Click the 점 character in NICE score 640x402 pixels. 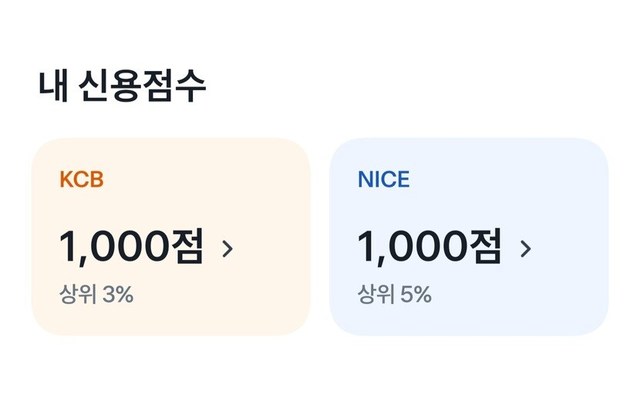point(483,246)
